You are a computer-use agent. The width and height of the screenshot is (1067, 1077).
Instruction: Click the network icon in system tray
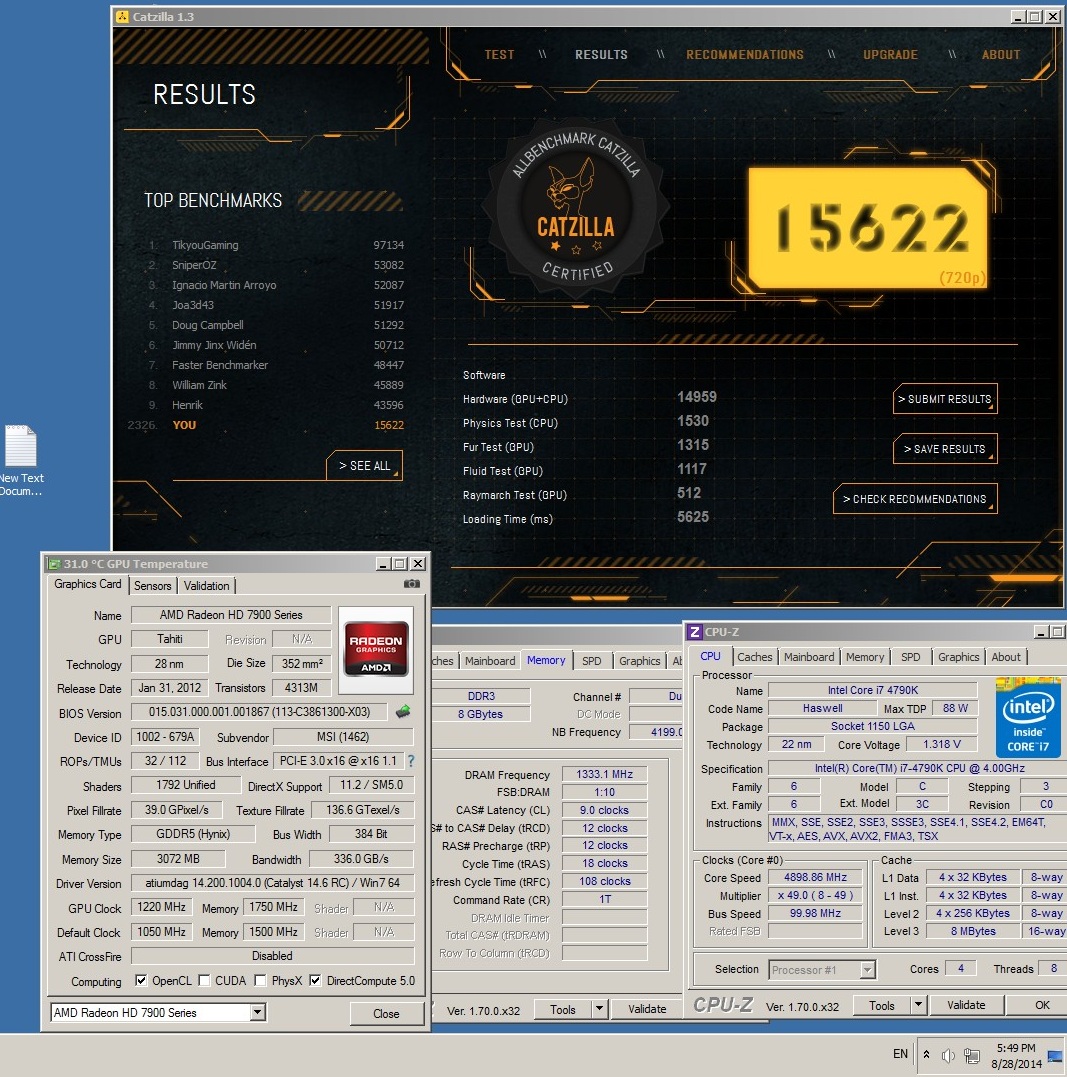pos(971,1056)
